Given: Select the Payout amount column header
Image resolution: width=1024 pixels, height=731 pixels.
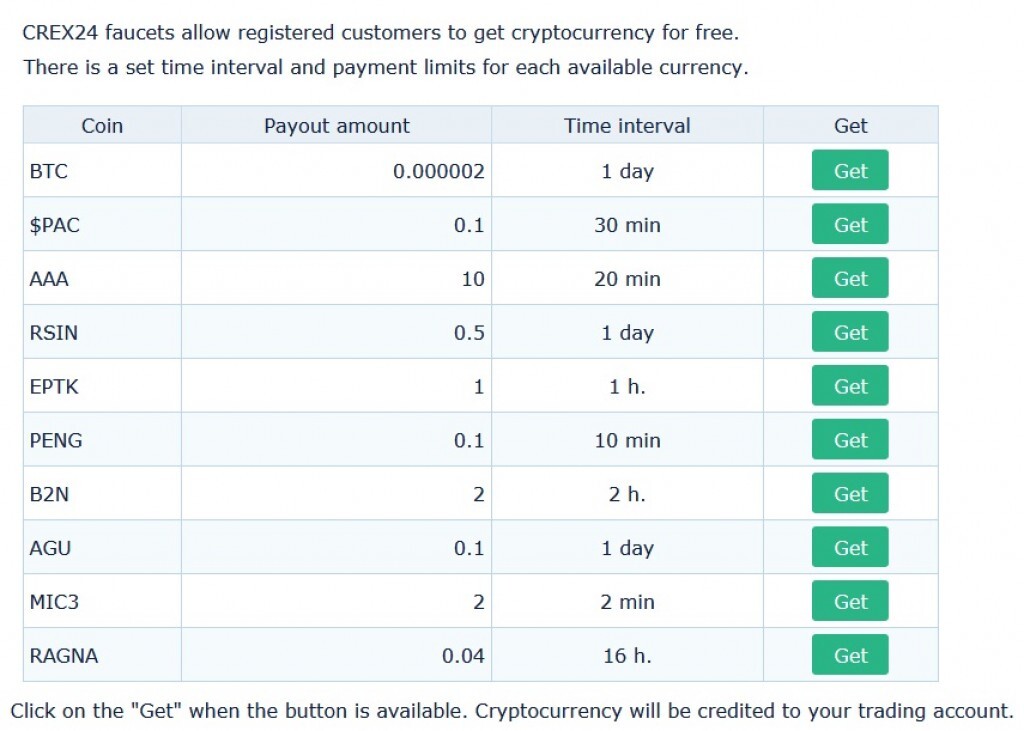Looking at the screenshot, I should pos(336,126).
